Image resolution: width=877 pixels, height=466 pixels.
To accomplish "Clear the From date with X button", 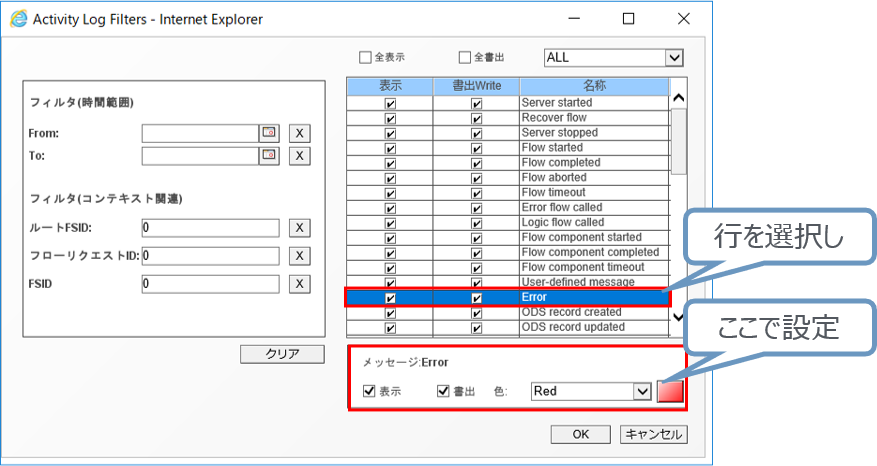I will (299, 133).
